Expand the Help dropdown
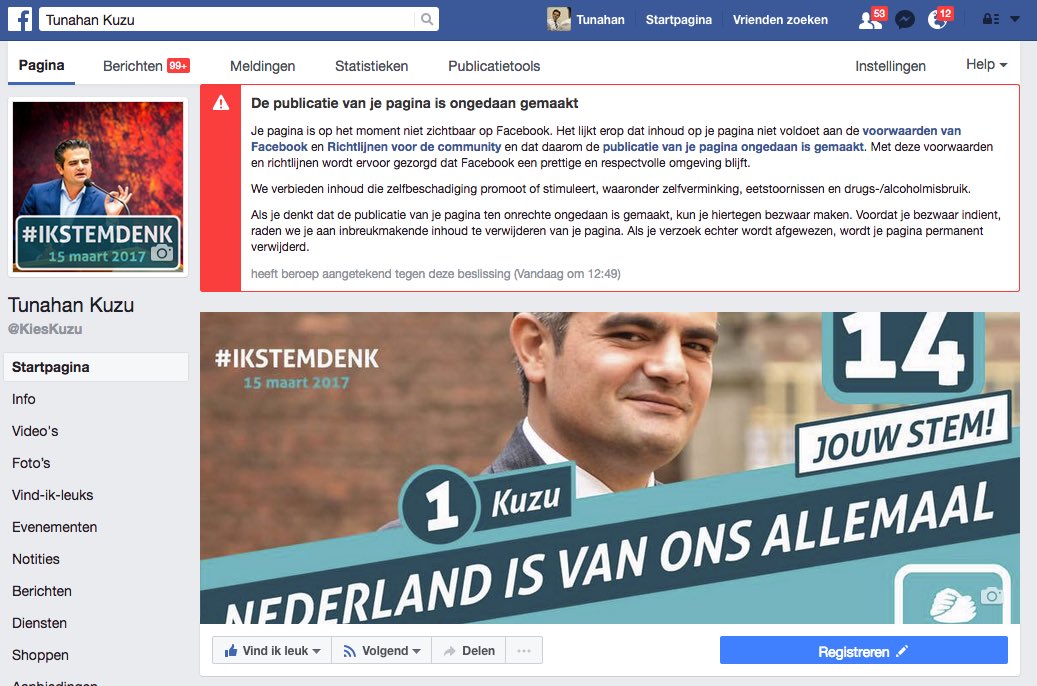1037x686 pixels. 986,65
